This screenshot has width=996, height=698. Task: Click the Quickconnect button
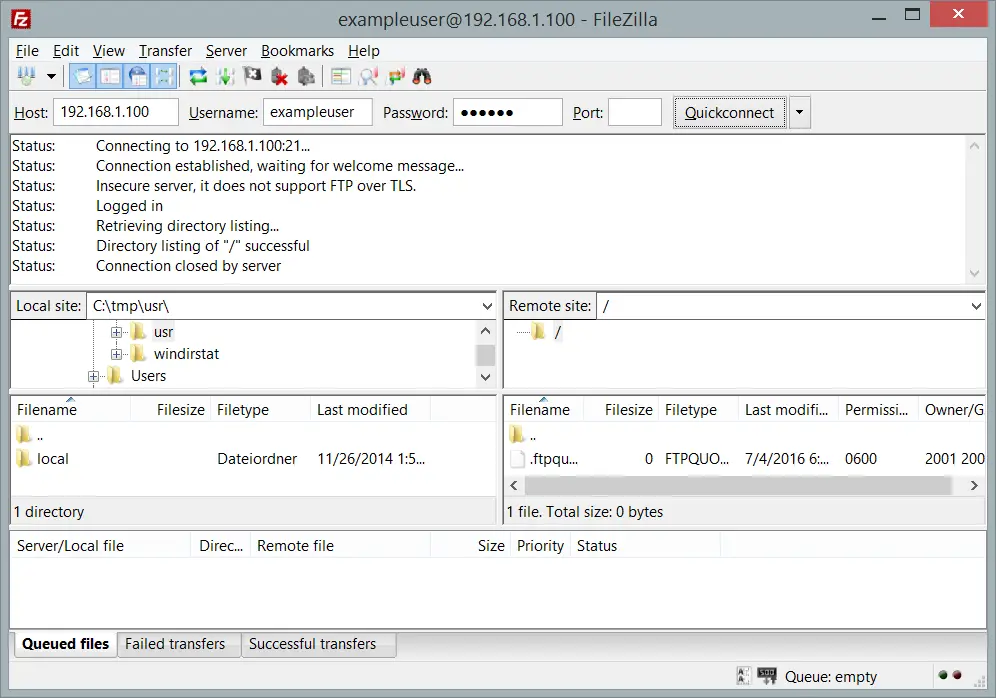(729, 112)
